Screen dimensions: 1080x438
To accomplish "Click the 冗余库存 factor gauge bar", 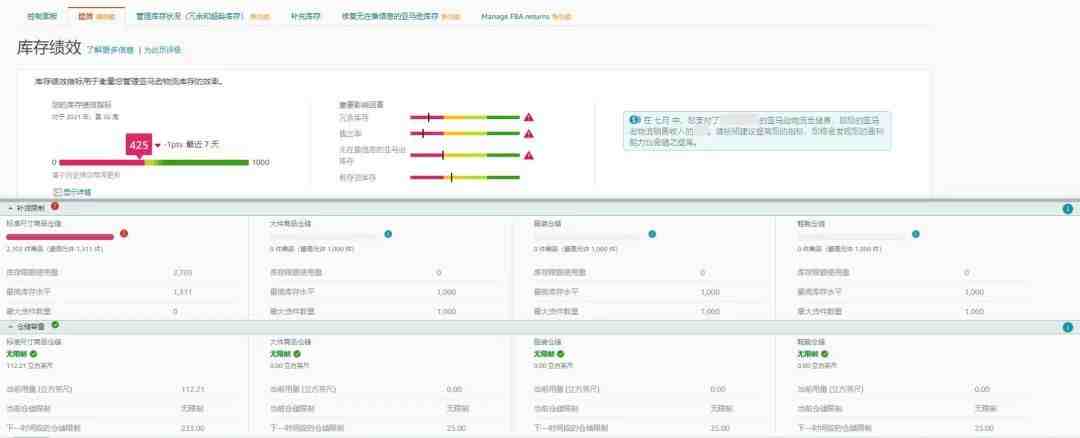I will (x=465, y=118).
